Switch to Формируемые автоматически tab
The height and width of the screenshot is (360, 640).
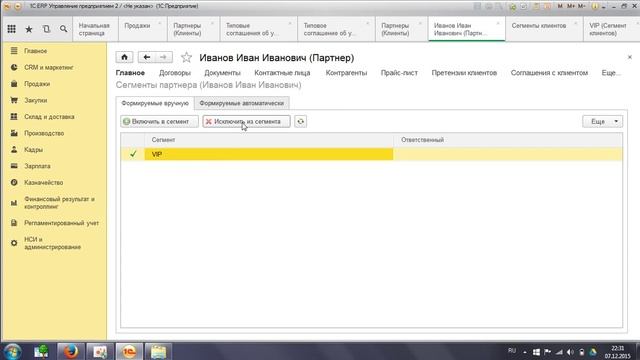click(x=242, y=103)
